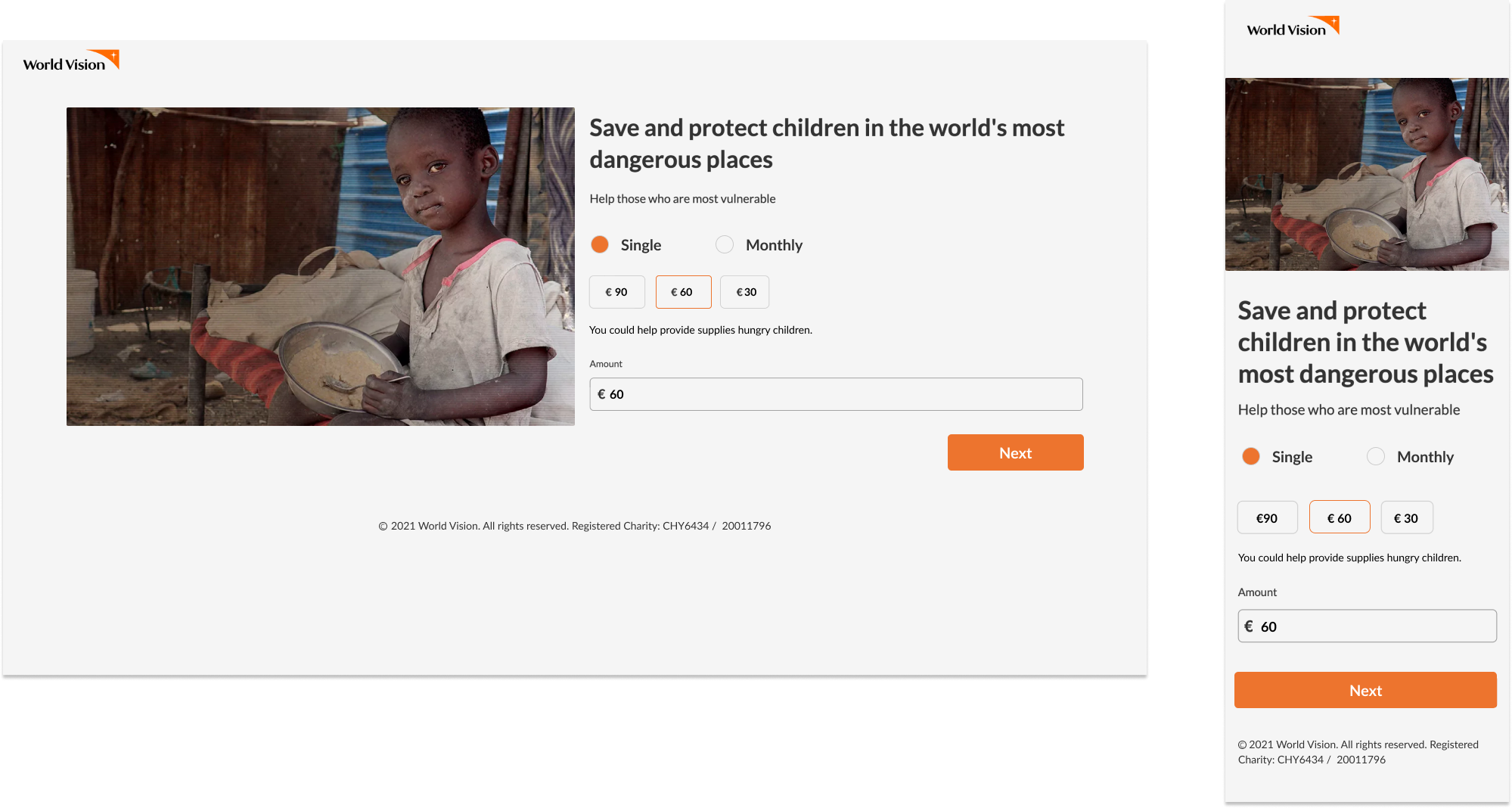Click the child photo in mobile view
The width and height of the screenshot is (1512, 808).
(1367, 174)
